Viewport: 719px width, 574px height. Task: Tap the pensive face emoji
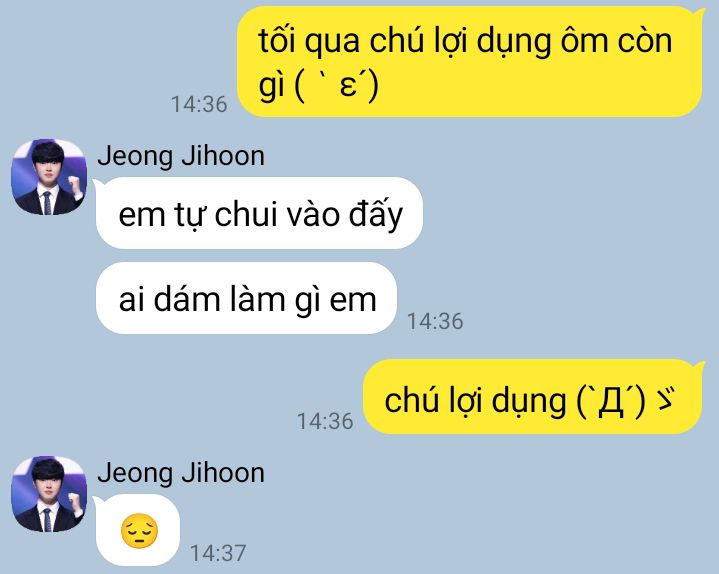pyautogui.click(x=139, y=531)
